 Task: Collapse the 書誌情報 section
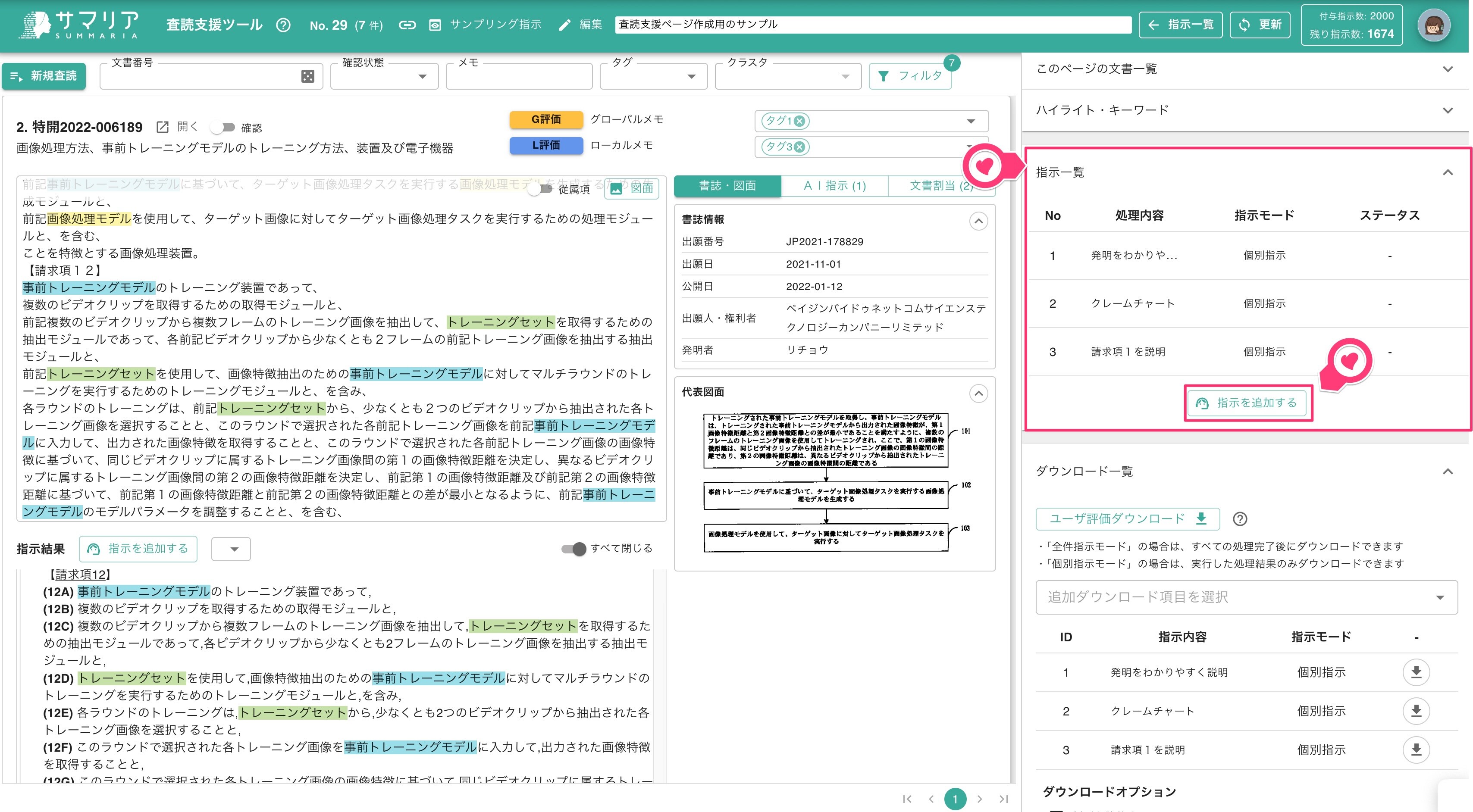click(978, 222)
